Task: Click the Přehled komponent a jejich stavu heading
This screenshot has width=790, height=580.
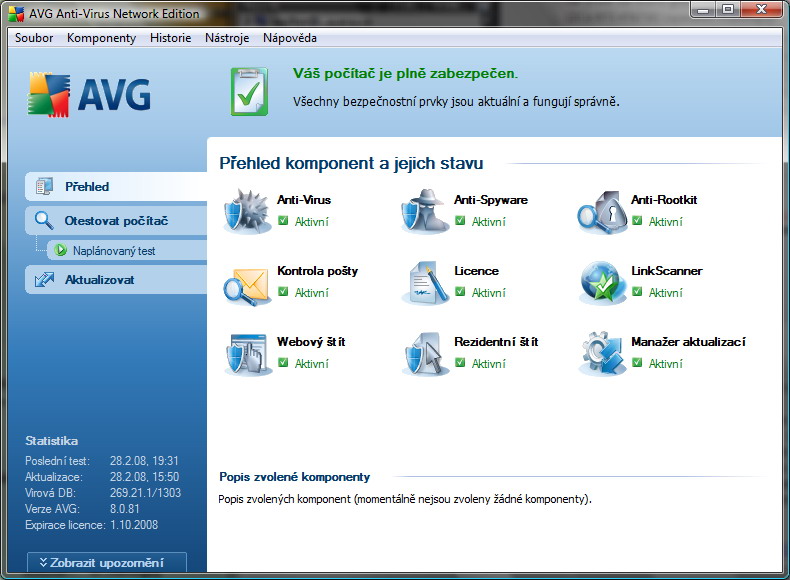Action: pyautogui.click(x=351, y=163)
